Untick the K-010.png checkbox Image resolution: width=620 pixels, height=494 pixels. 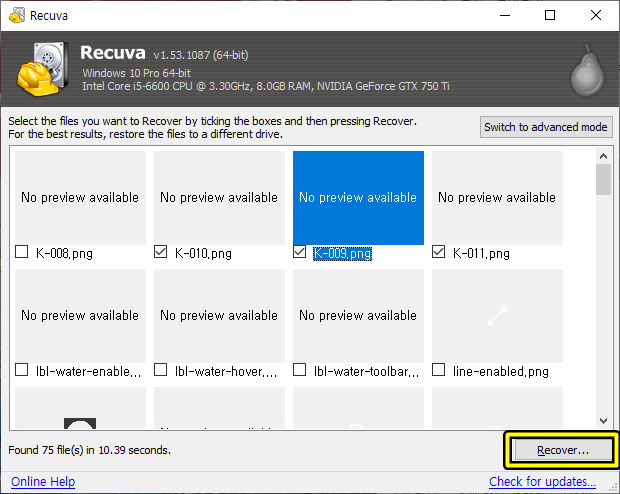point(160,252)
